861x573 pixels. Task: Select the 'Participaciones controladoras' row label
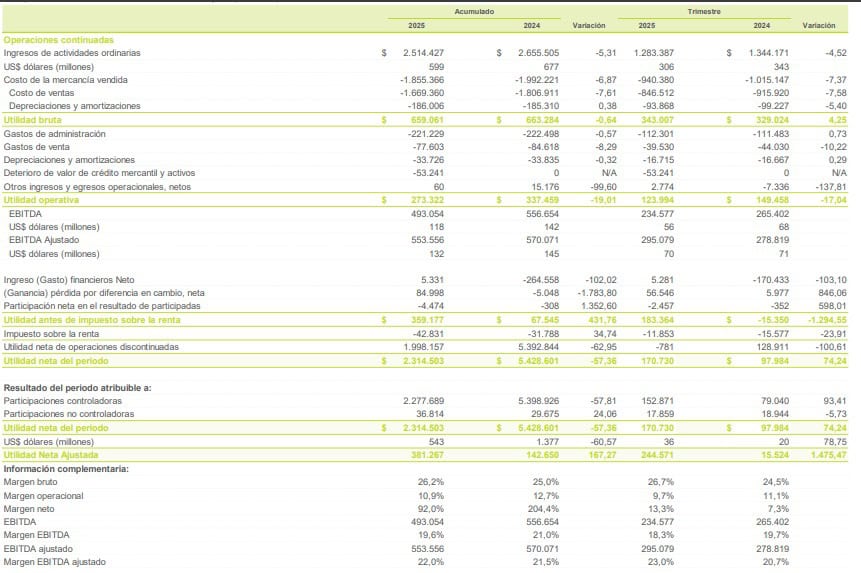point(63,401)
